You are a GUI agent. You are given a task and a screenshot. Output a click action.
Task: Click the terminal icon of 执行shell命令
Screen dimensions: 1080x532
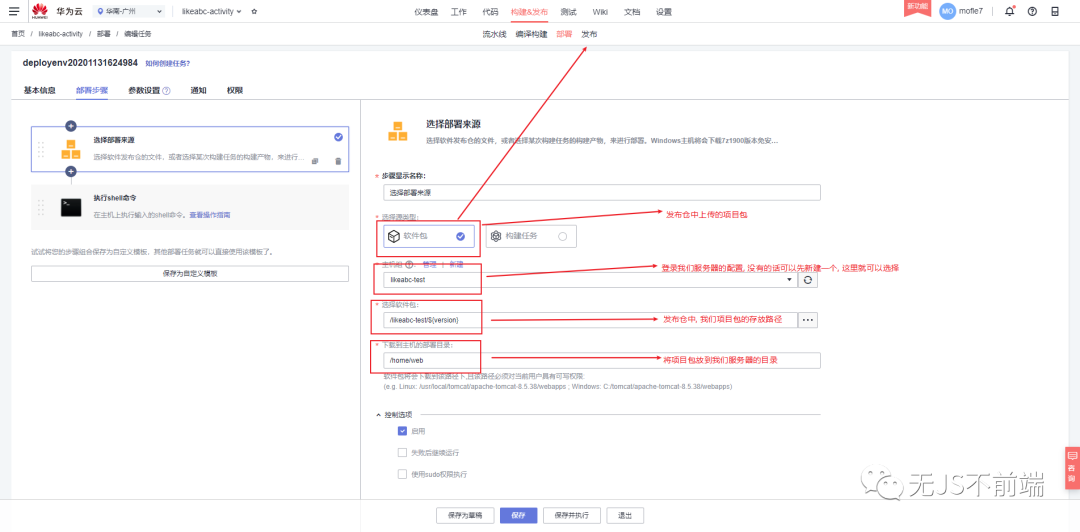[70, 207]
